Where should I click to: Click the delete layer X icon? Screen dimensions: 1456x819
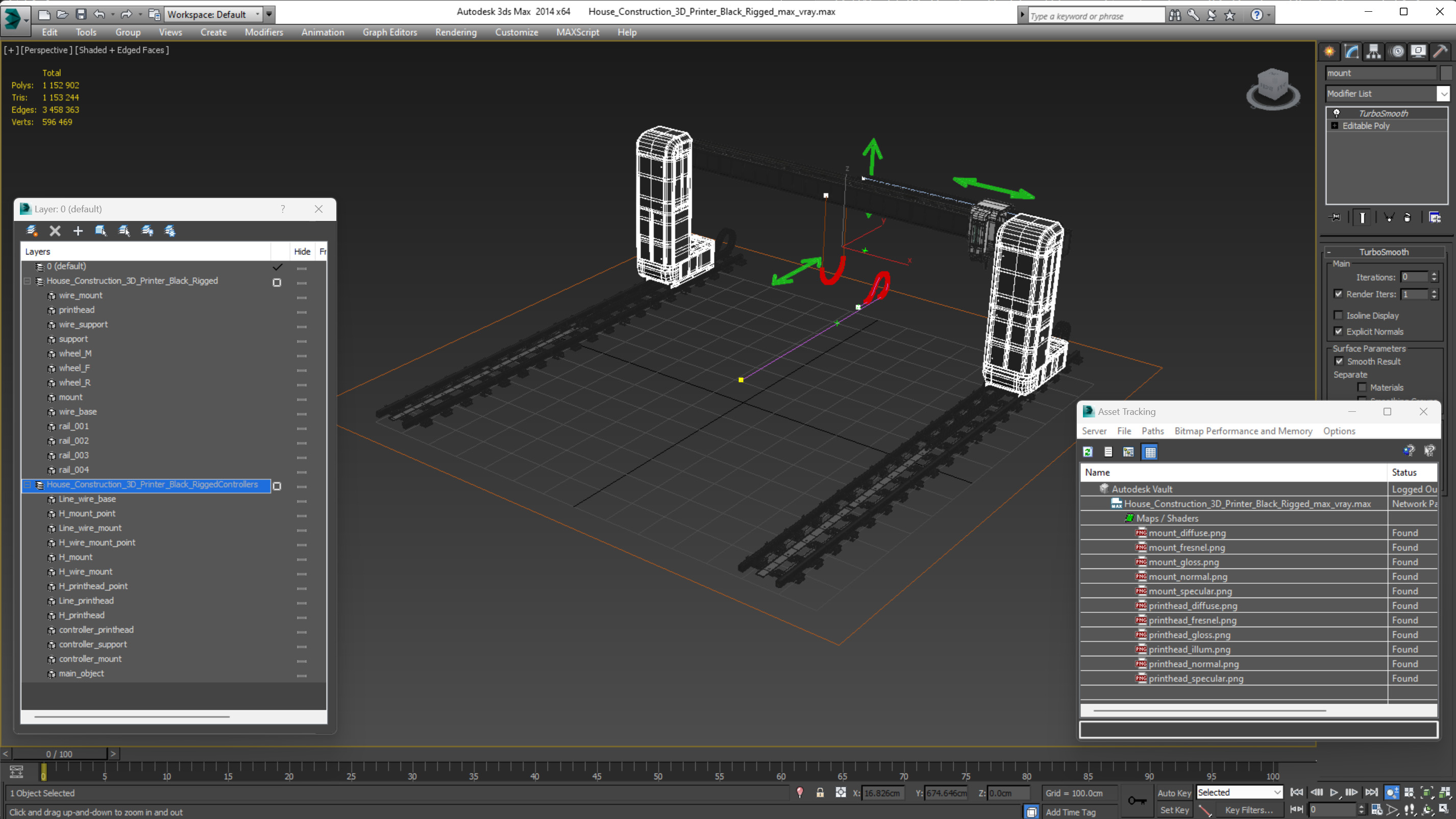(55, 231)
